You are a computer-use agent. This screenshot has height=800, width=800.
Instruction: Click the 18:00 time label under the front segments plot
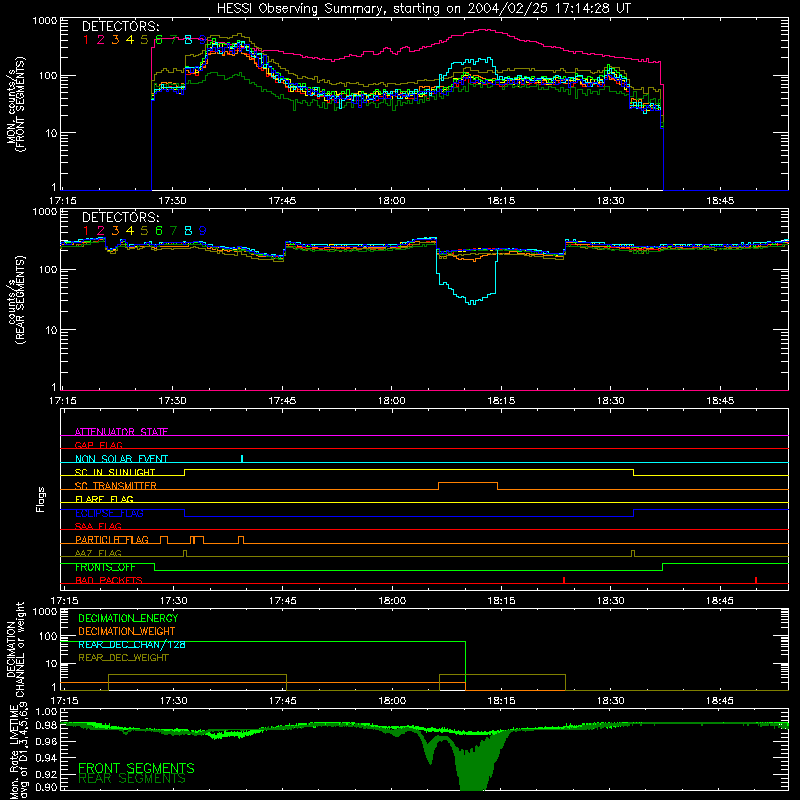point(392,201)
